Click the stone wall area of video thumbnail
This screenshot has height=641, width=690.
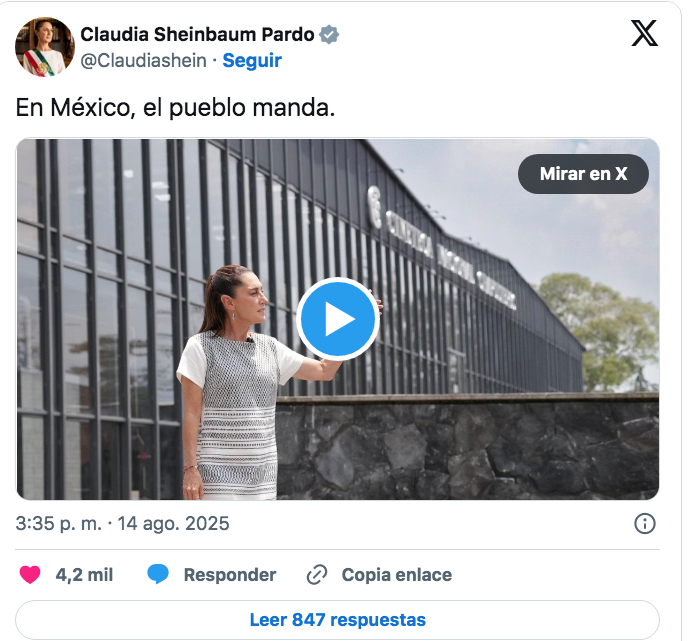(466, 449)
